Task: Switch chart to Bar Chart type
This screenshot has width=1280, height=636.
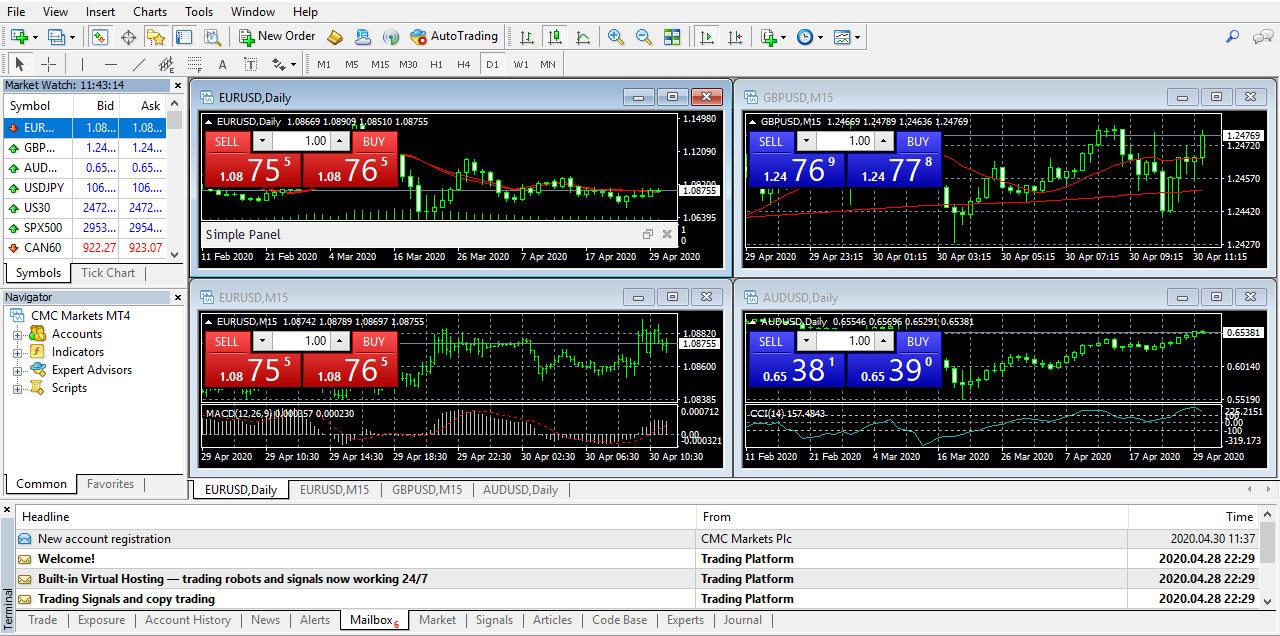Action: (x=527, y=37)
